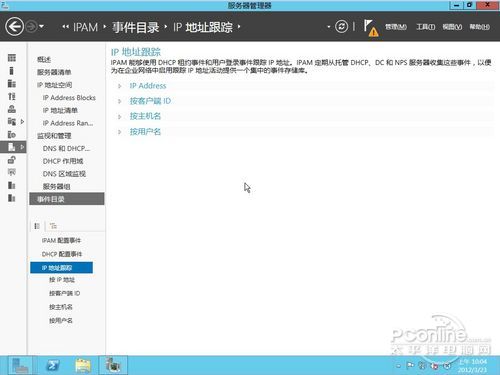This screenshot has width=500, height=375.
Task: Click the fourth taskbar app icon
Action: [113, 365]
